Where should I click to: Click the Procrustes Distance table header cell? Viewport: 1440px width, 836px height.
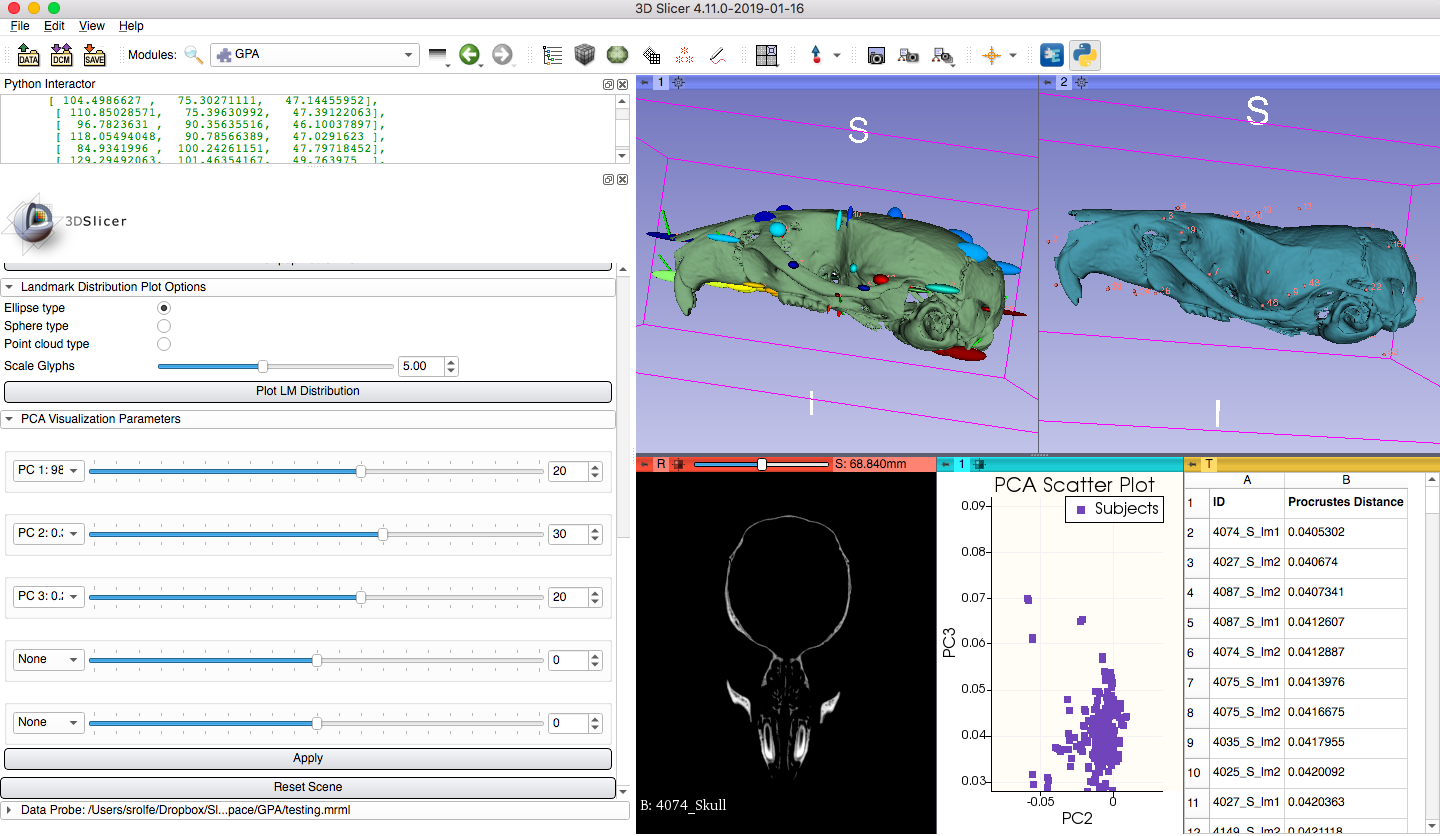coord(1345,501)
